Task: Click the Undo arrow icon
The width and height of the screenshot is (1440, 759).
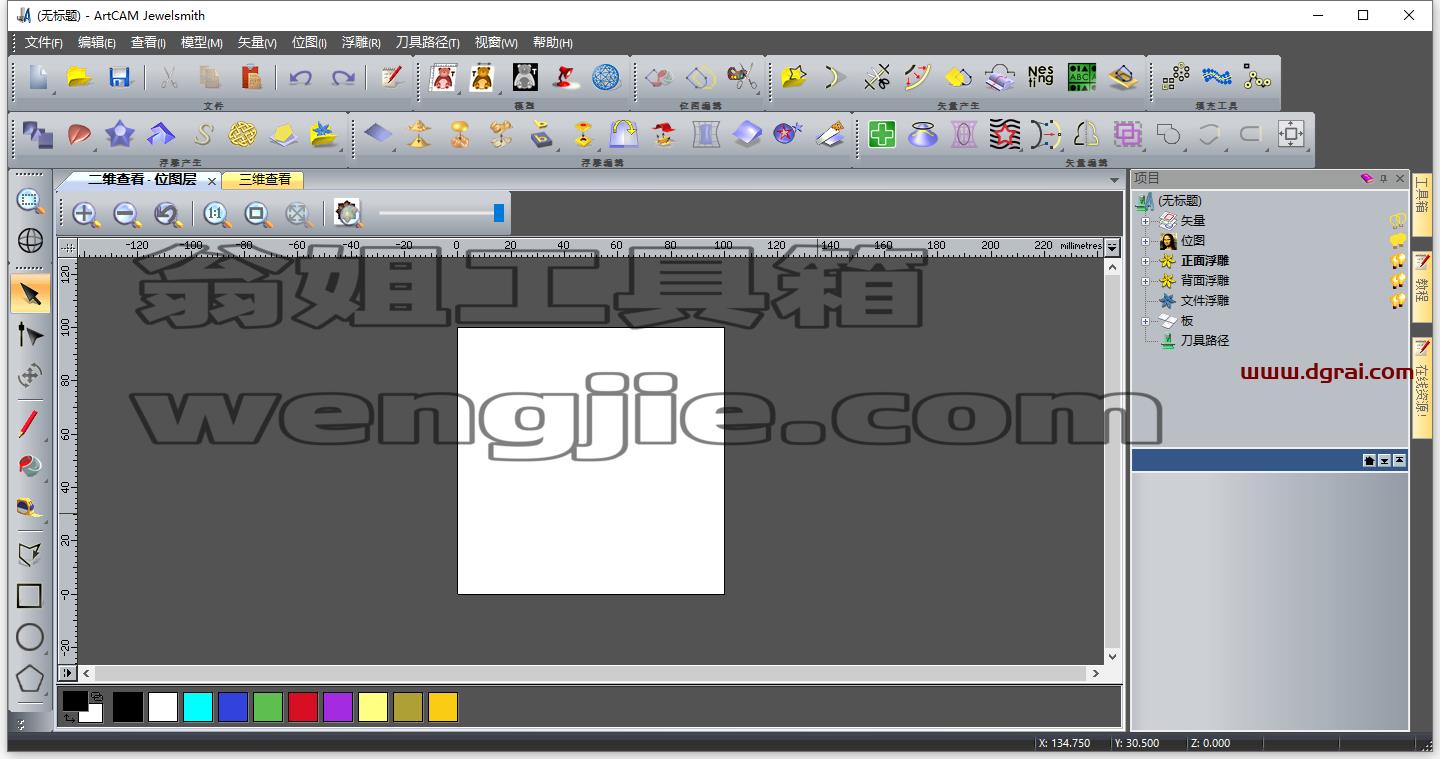Action: pos(300,77)
